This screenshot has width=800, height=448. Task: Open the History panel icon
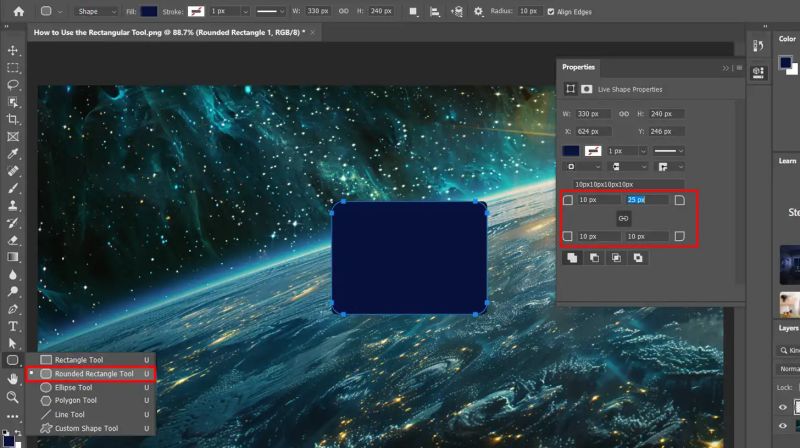758,46
